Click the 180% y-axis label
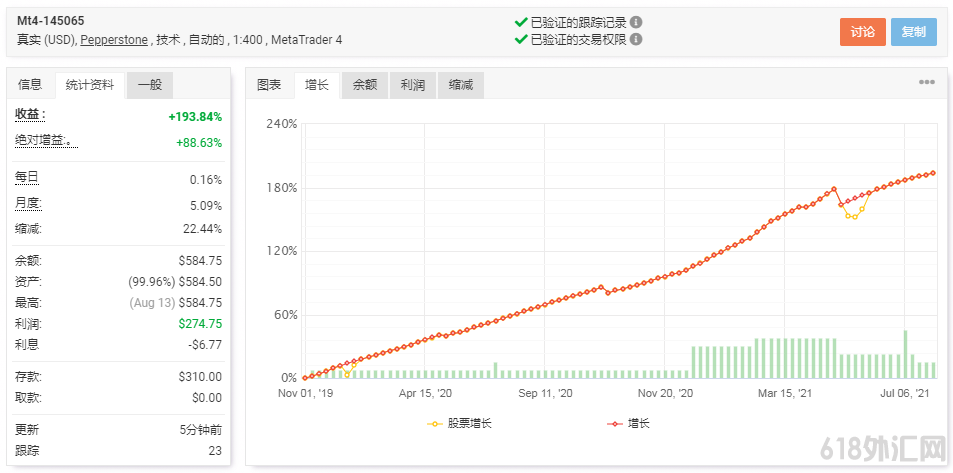Image resolution: width=953 pixels, height=473 pixels. (281, 188)
